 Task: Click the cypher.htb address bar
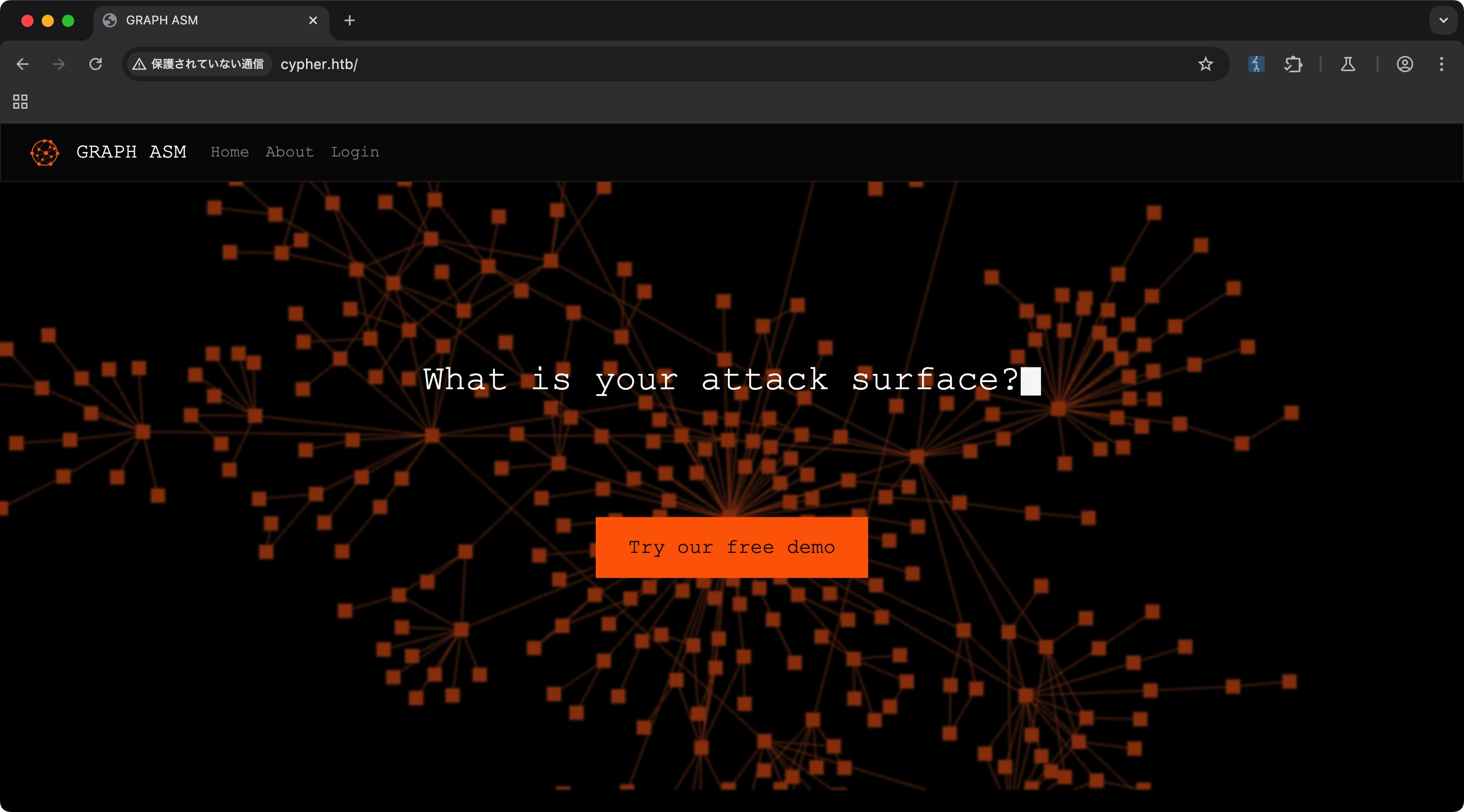[x=682, y=64]
